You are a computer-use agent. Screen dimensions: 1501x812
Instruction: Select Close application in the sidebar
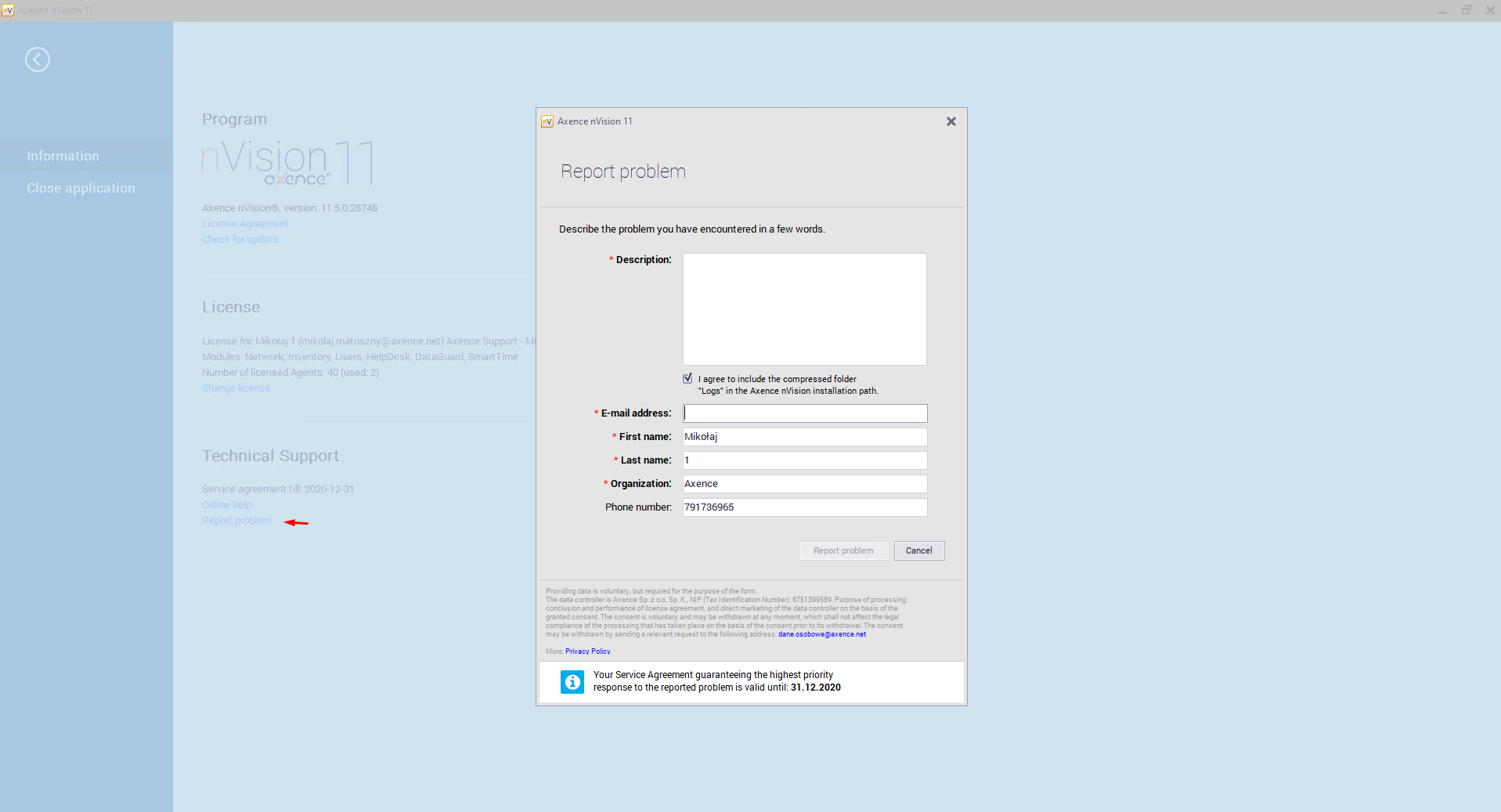coord(81,188)
